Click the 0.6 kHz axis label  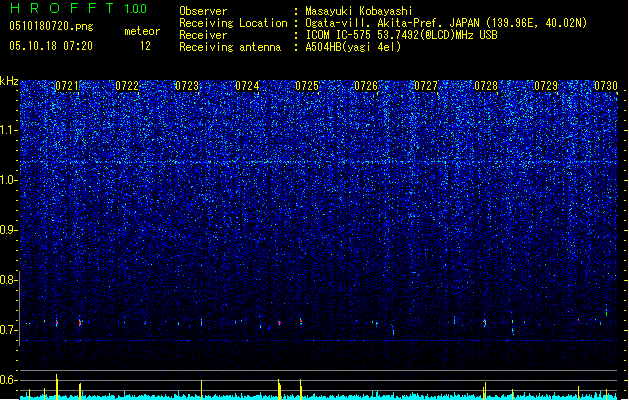pos(8,380)
